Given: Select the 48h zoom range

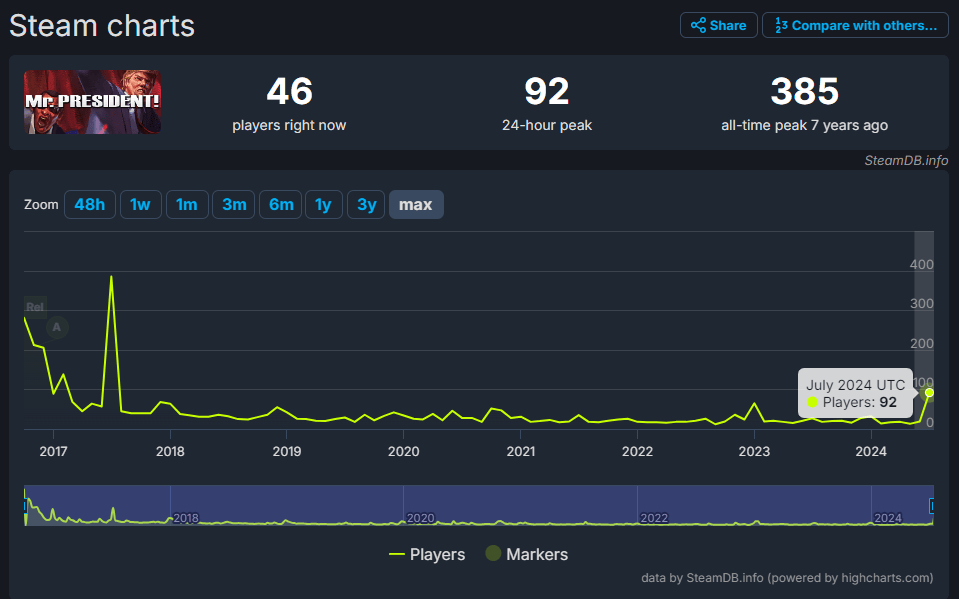Looking at the screenshot, I should [89, 204].
